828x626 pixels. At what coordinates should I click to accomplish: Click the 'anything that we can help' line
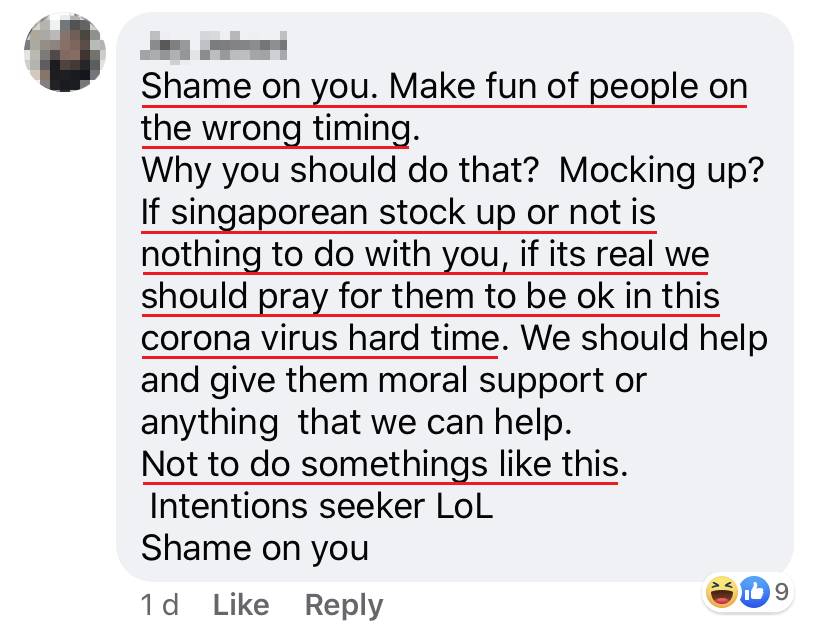pyautogui.click(x=356, y=423)
